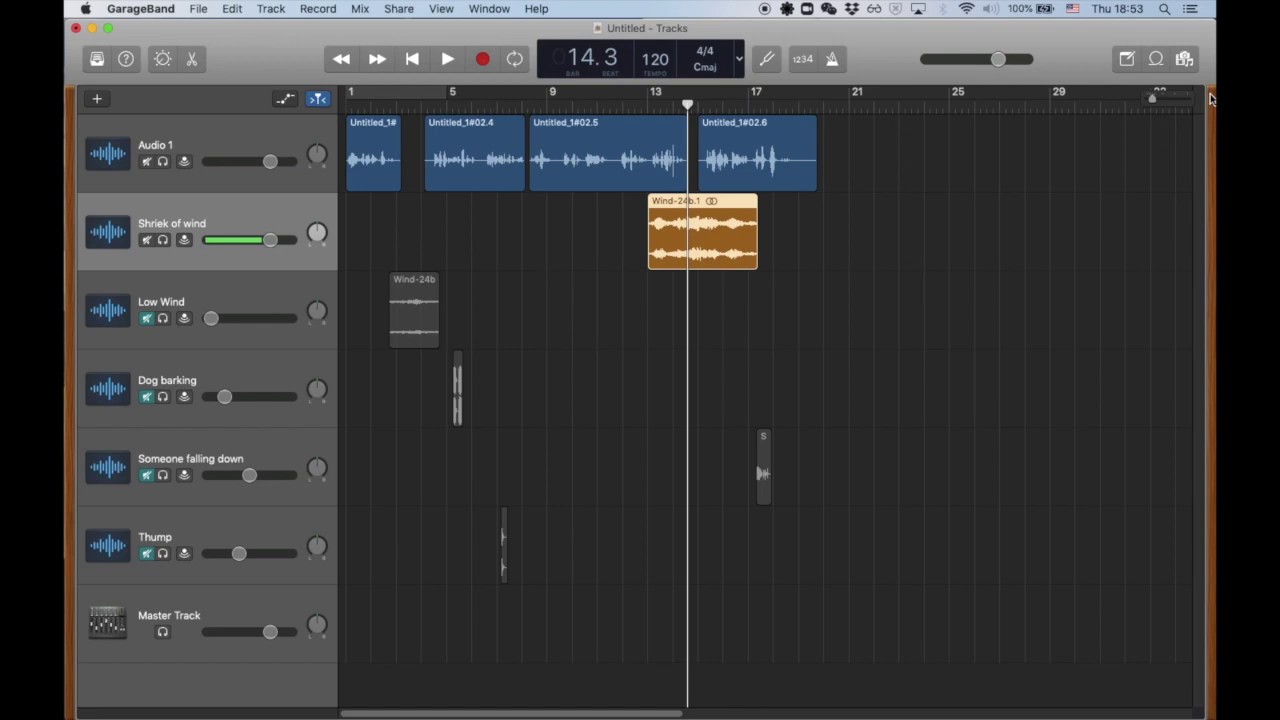Toggle the 1234 Count-in button

point(802,59)
